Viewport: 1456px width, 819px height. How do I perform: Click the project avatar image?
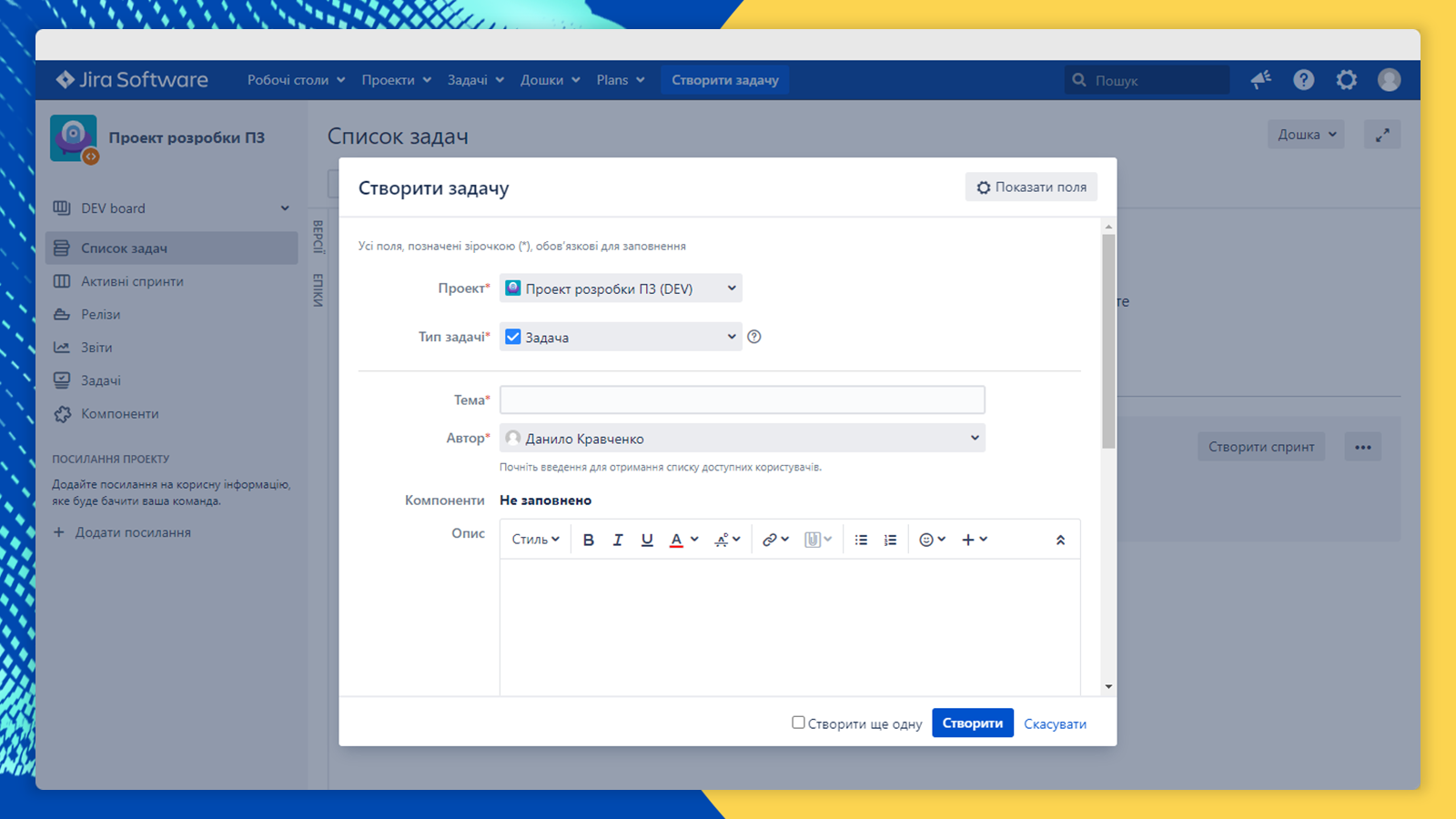tap(74, 138)
